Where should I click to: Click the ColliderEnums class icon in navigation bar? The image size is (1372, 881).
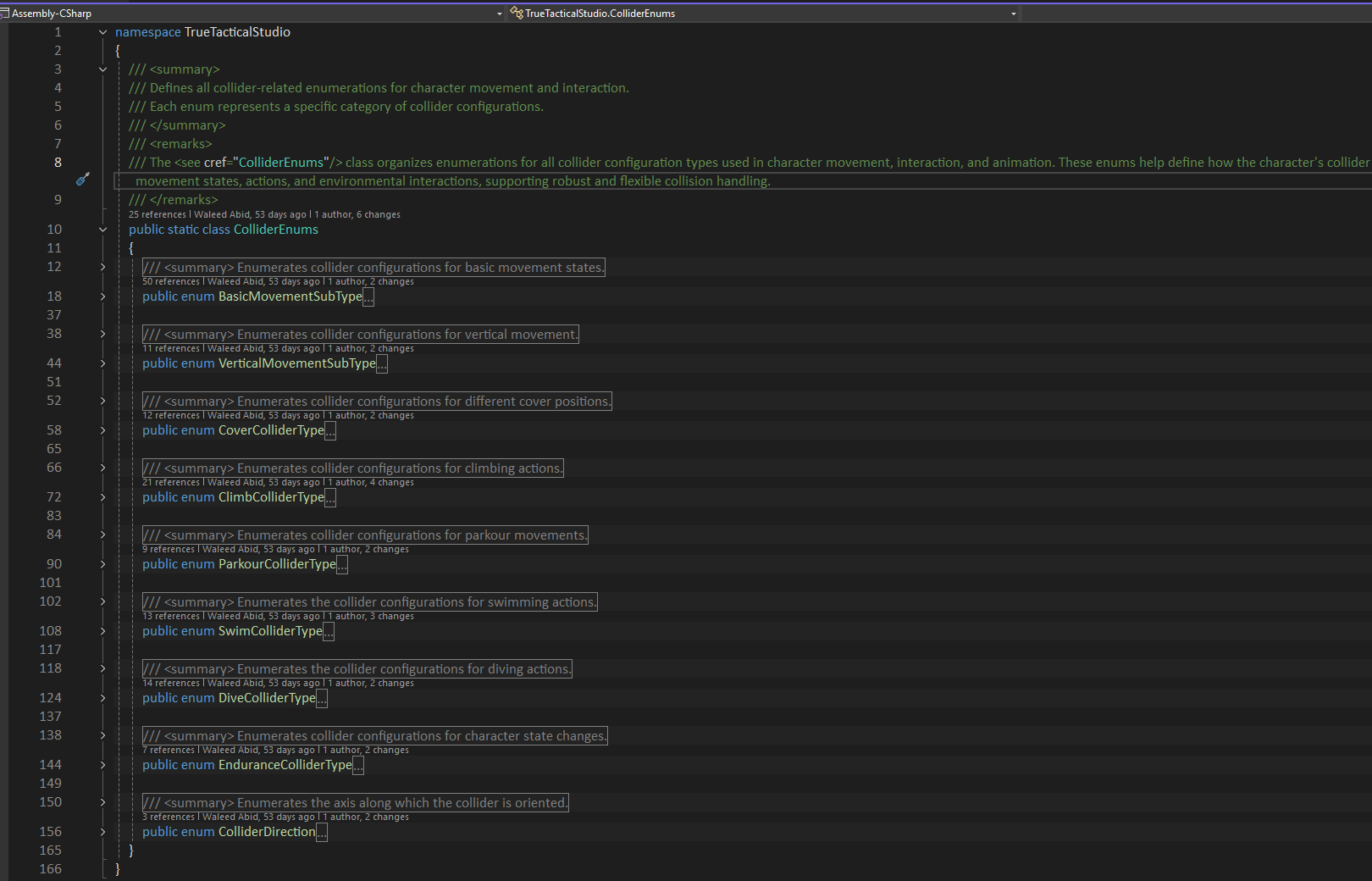516,13
